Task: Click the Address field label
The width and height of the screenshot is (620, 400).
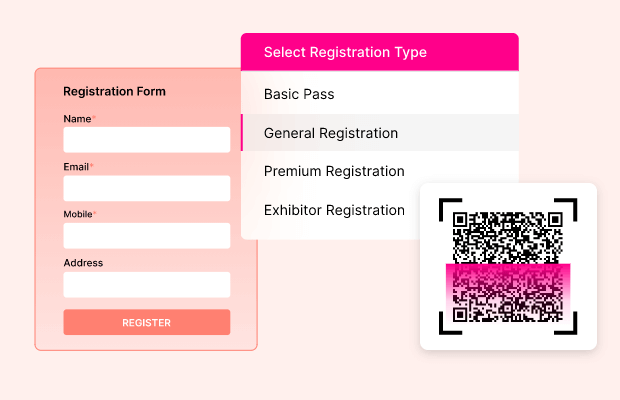Action: click(x=83, y=263)
